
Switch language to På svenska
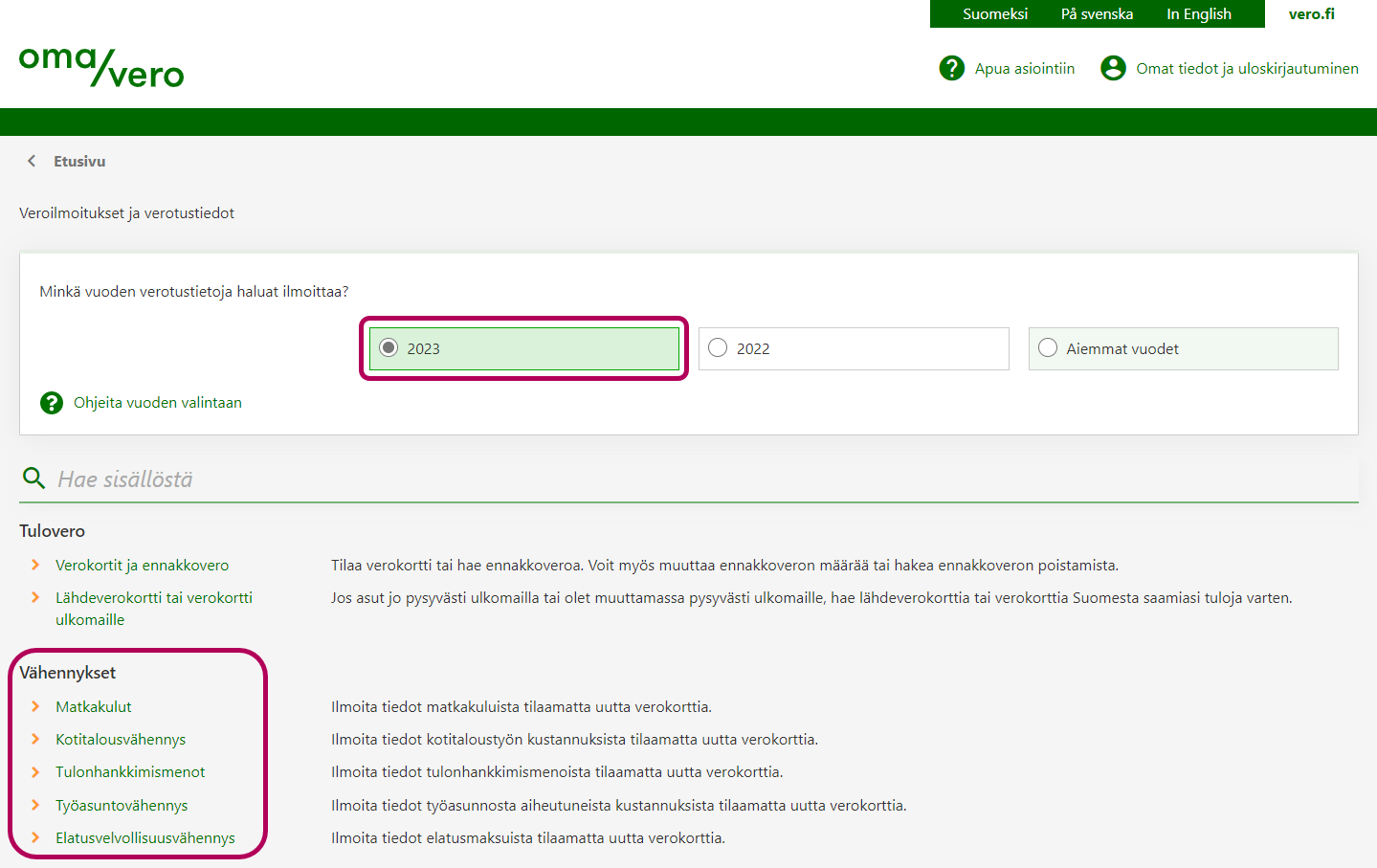1097,14
